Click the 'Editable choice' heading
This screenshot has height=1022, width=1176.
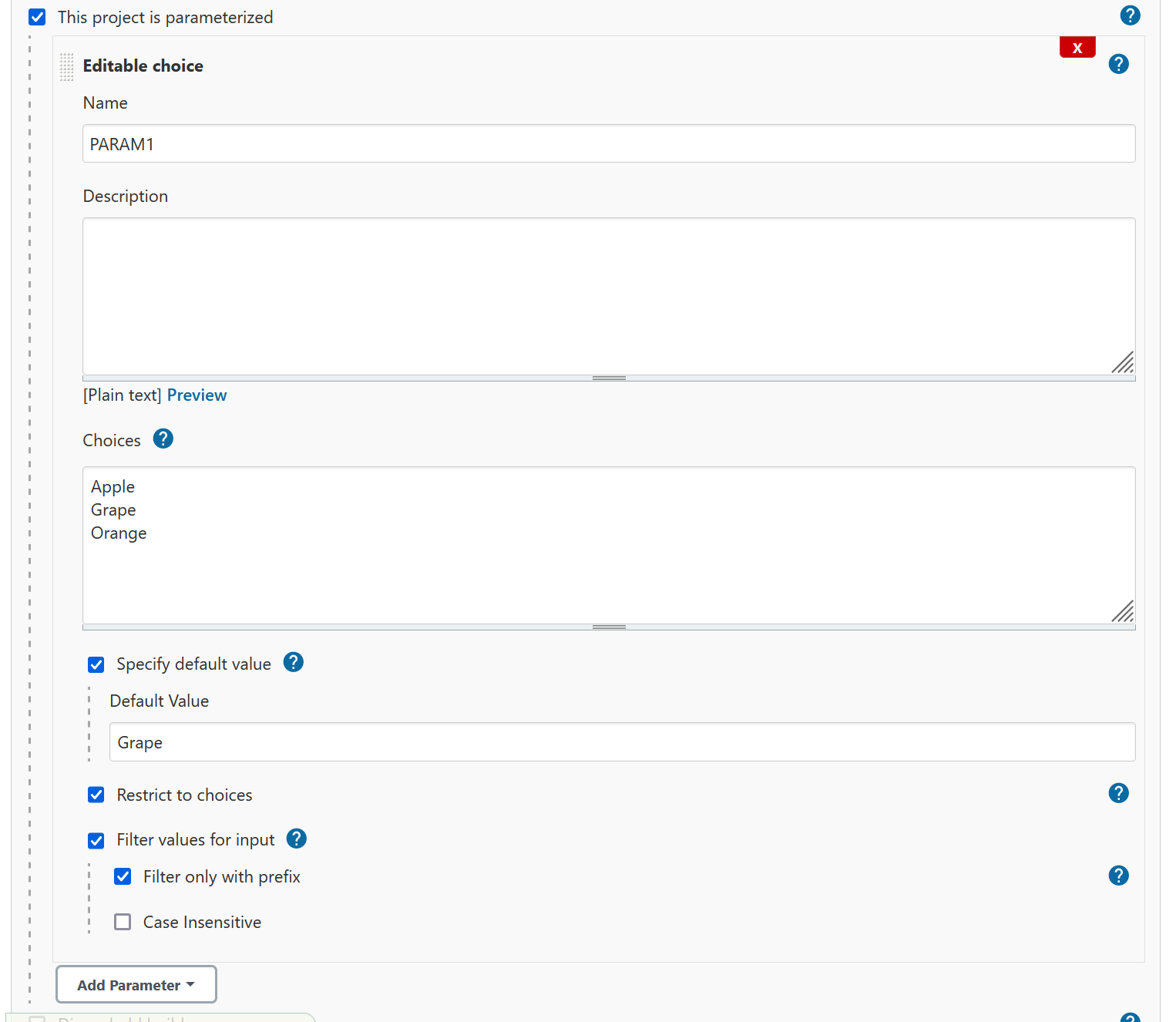[143, 66]
